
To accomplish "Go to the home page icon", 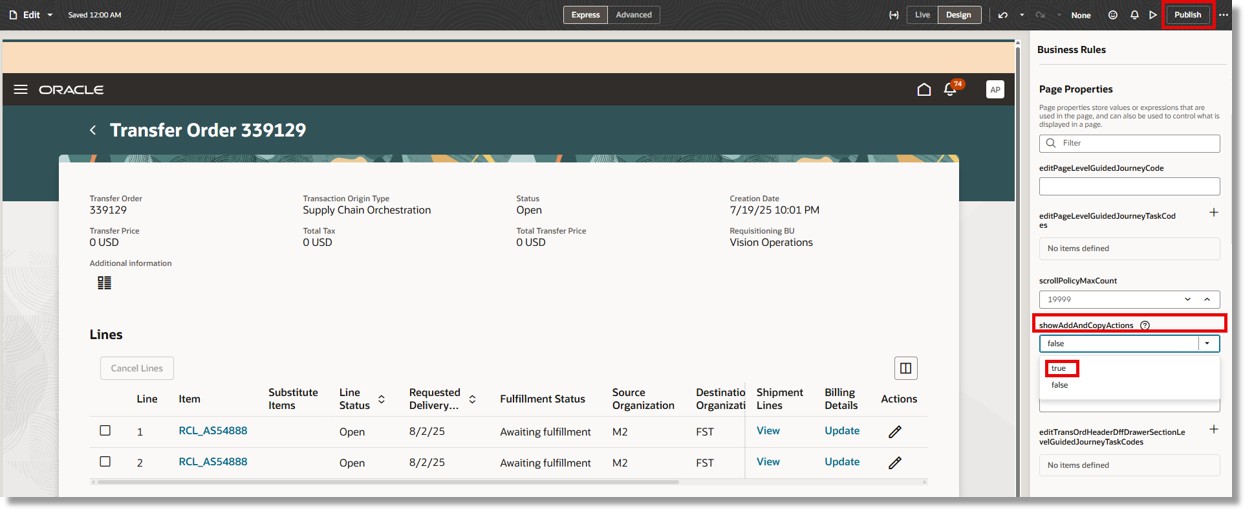I will pos(924,89).
